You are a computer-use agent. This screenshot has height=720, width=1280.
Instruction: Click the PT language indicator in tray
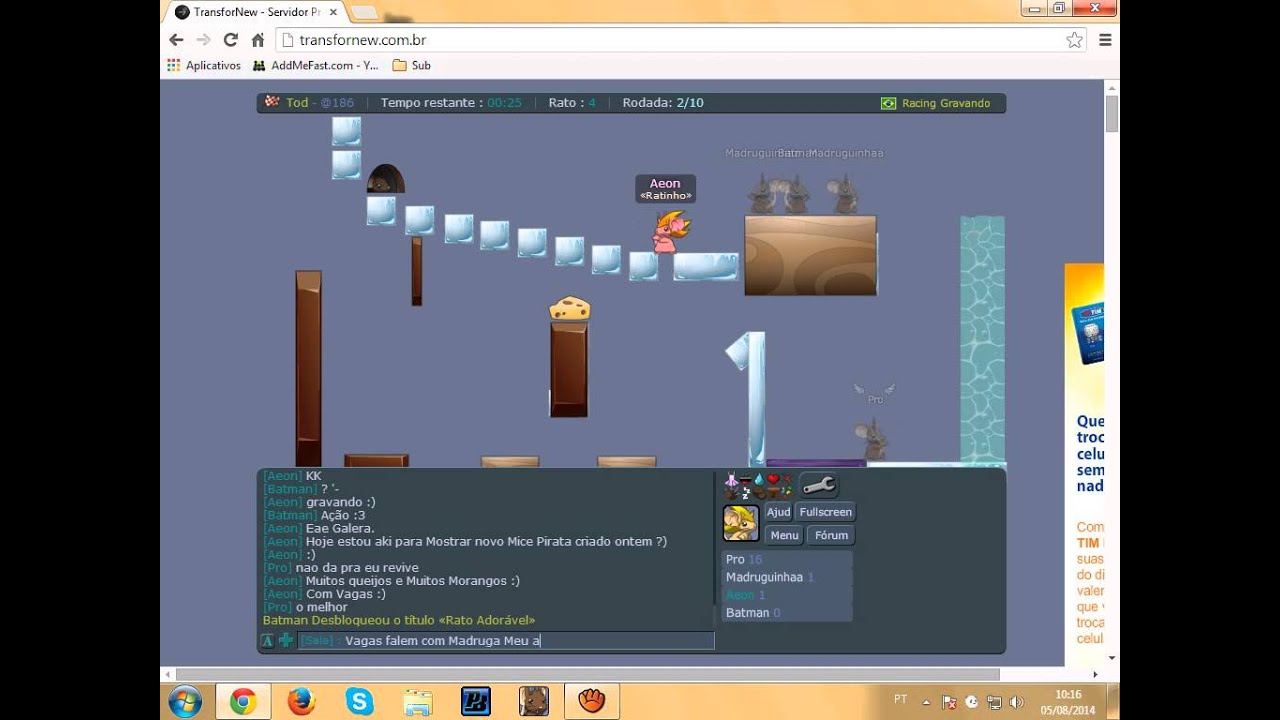900,700
